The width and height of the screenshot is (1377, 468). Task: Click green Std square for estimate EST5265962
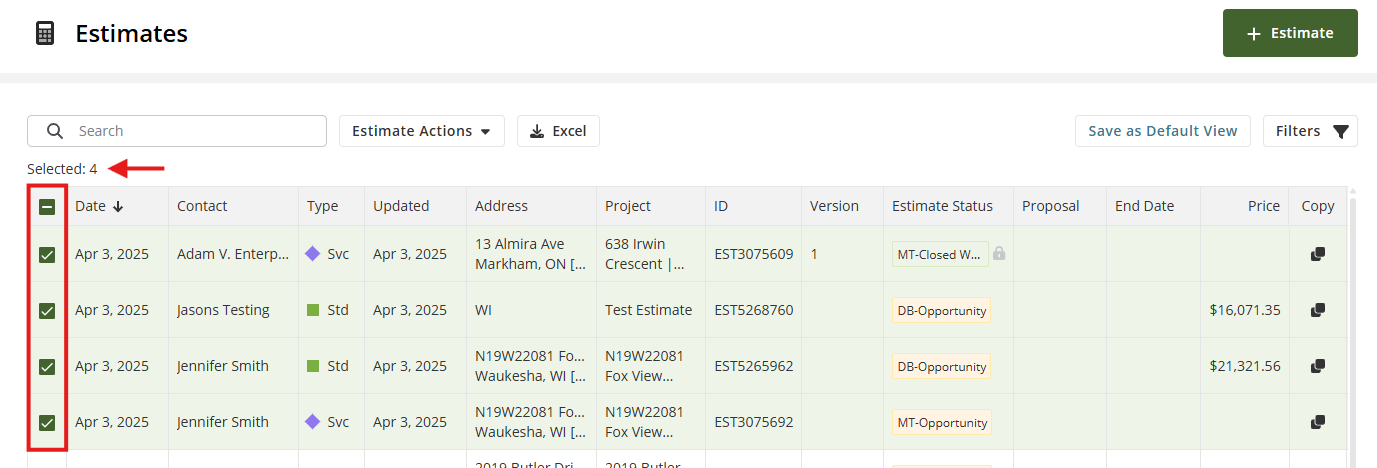[312, 366]
